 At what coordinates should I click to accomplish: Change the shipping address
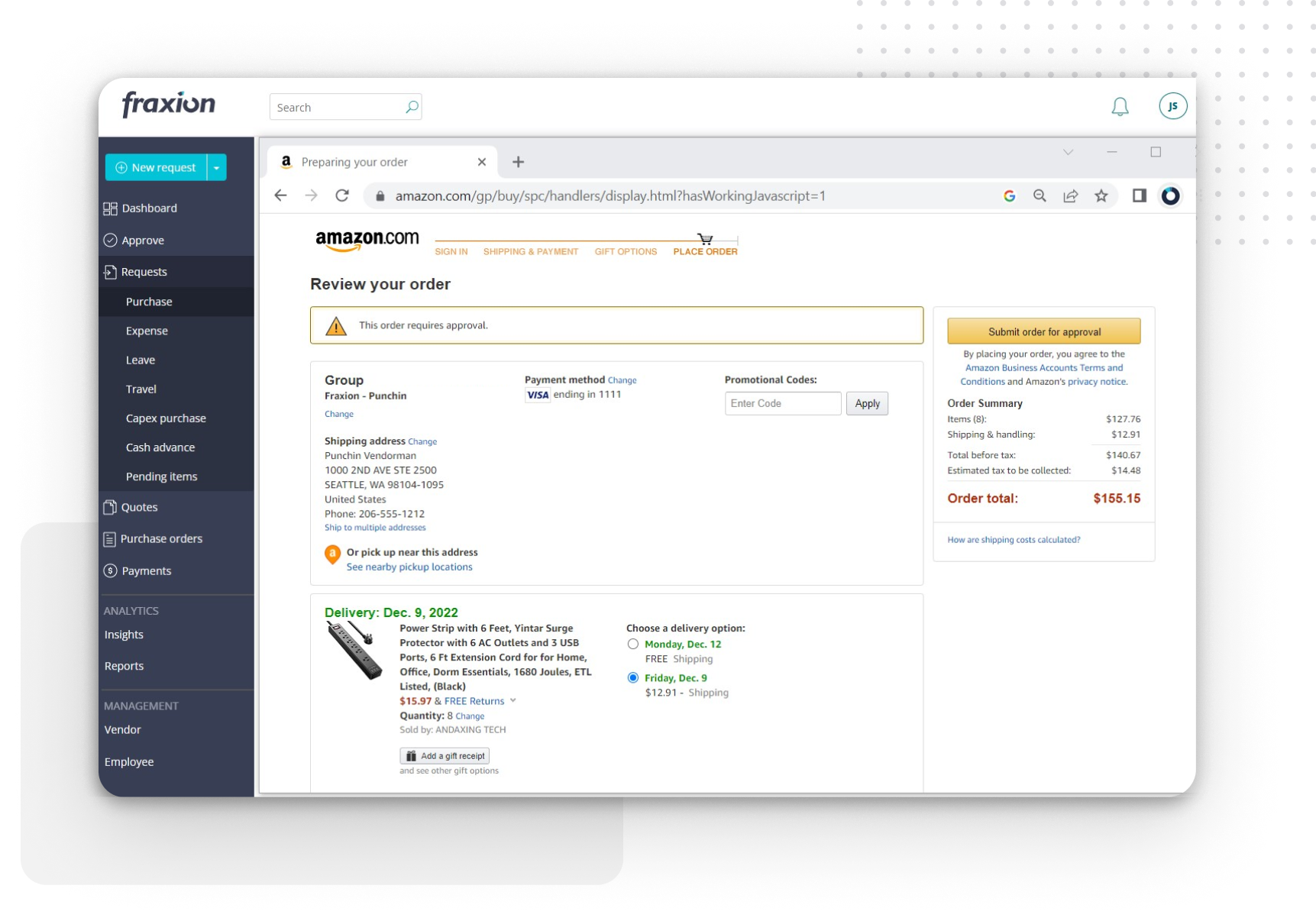[422, 441]
